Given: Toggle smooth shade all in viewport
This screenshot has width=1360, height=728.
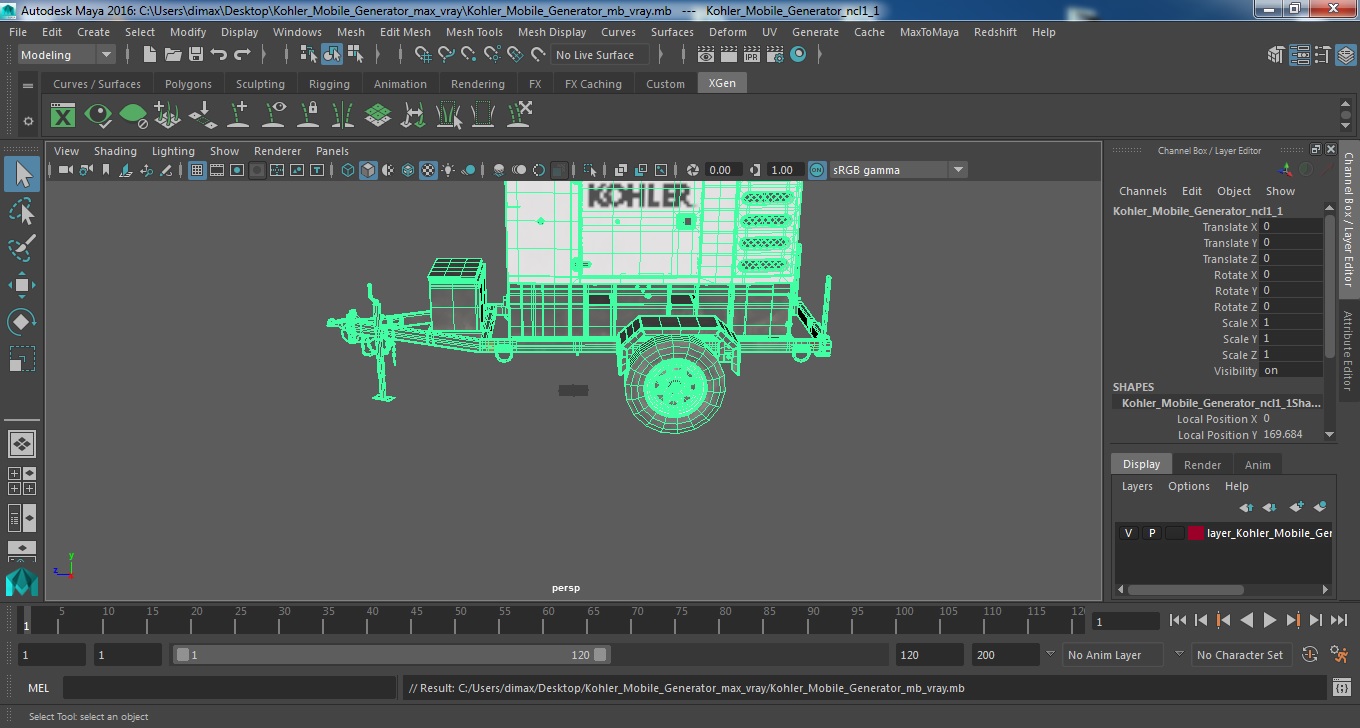Looking at the screenshot, I should [368, 170].
